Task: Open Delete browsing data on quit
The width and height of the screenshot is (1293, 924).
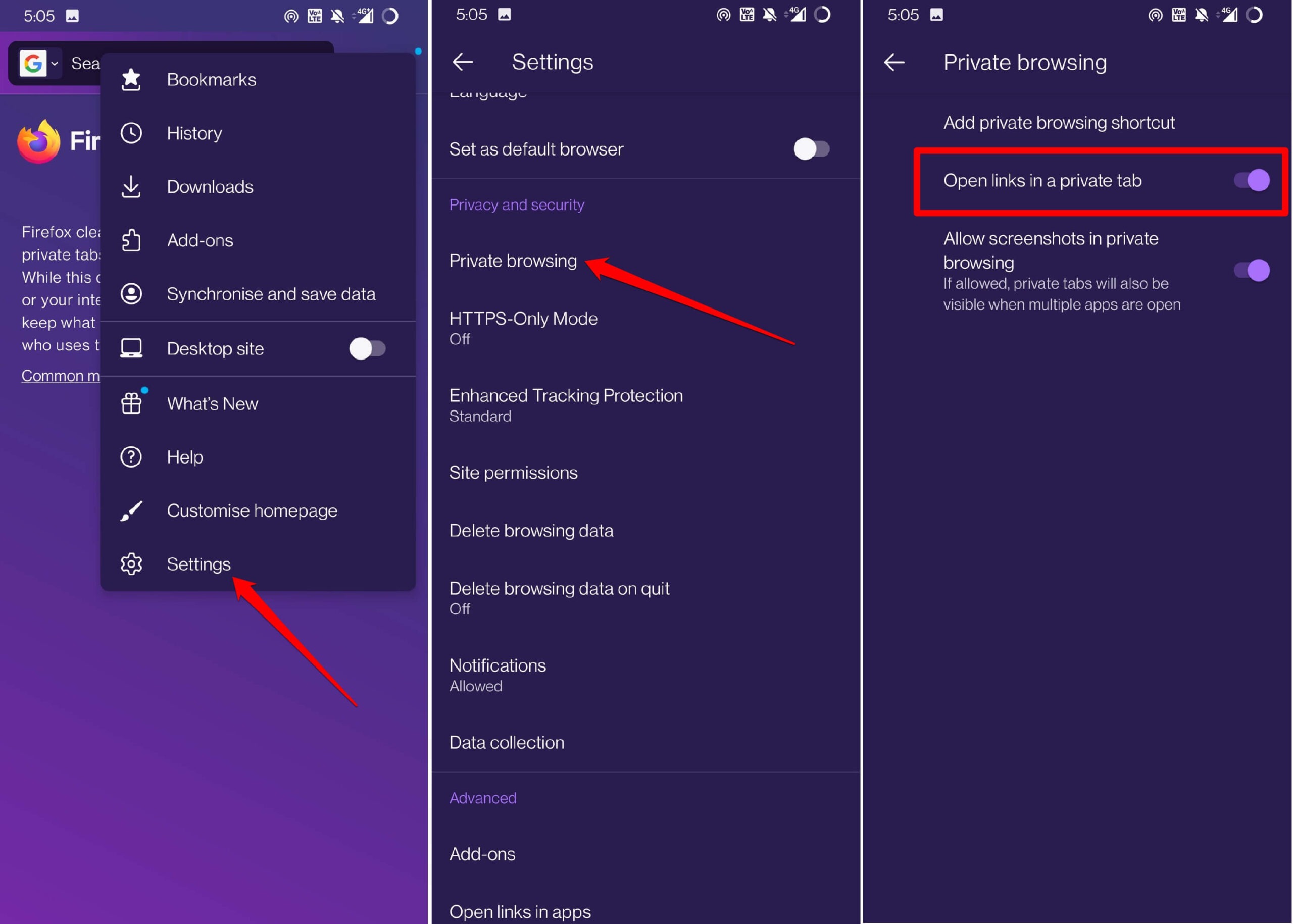Action: point(646,597)
